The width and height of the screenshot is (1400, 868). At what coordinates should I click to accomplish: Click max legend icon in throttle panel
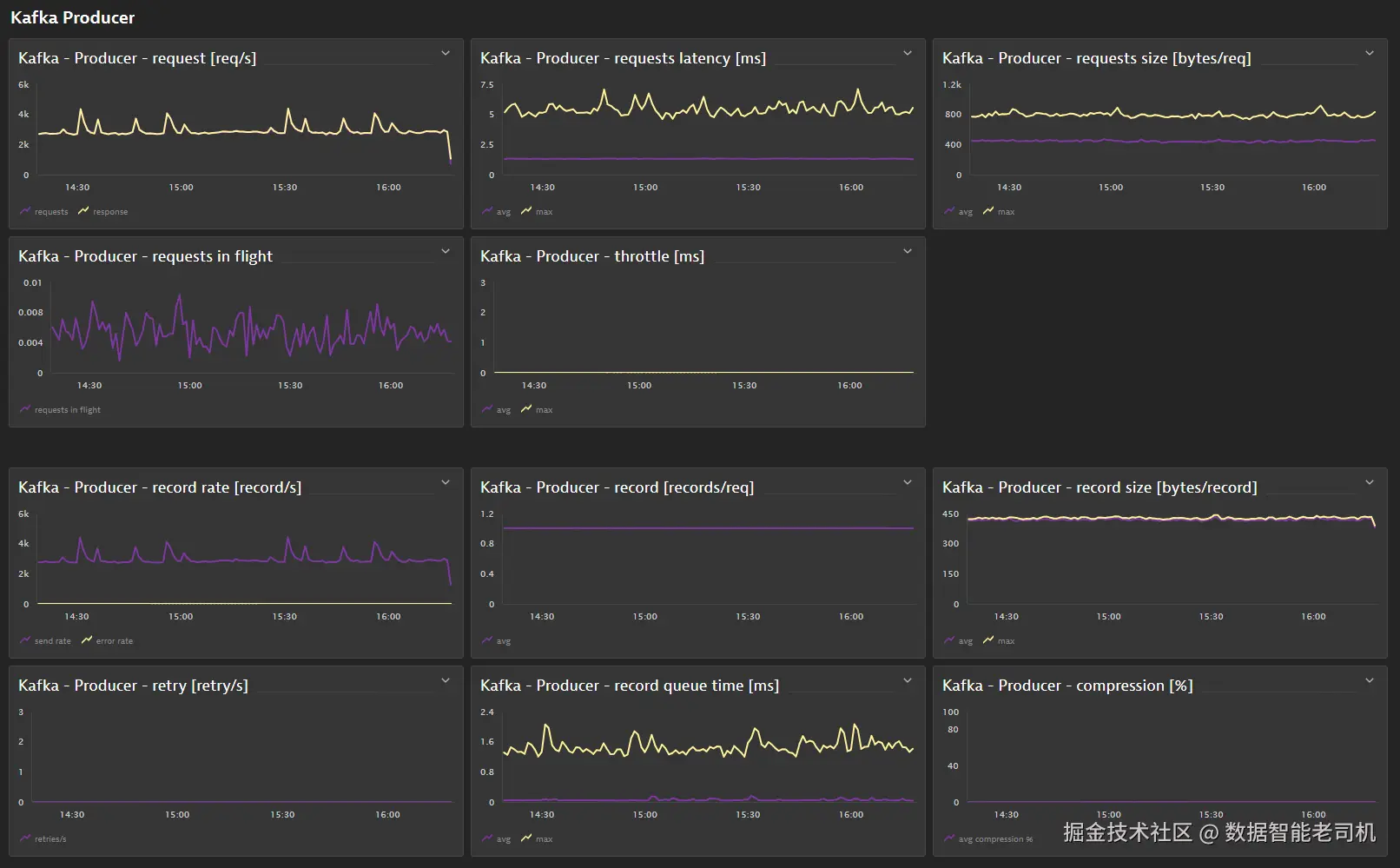(x=526, y=409)
